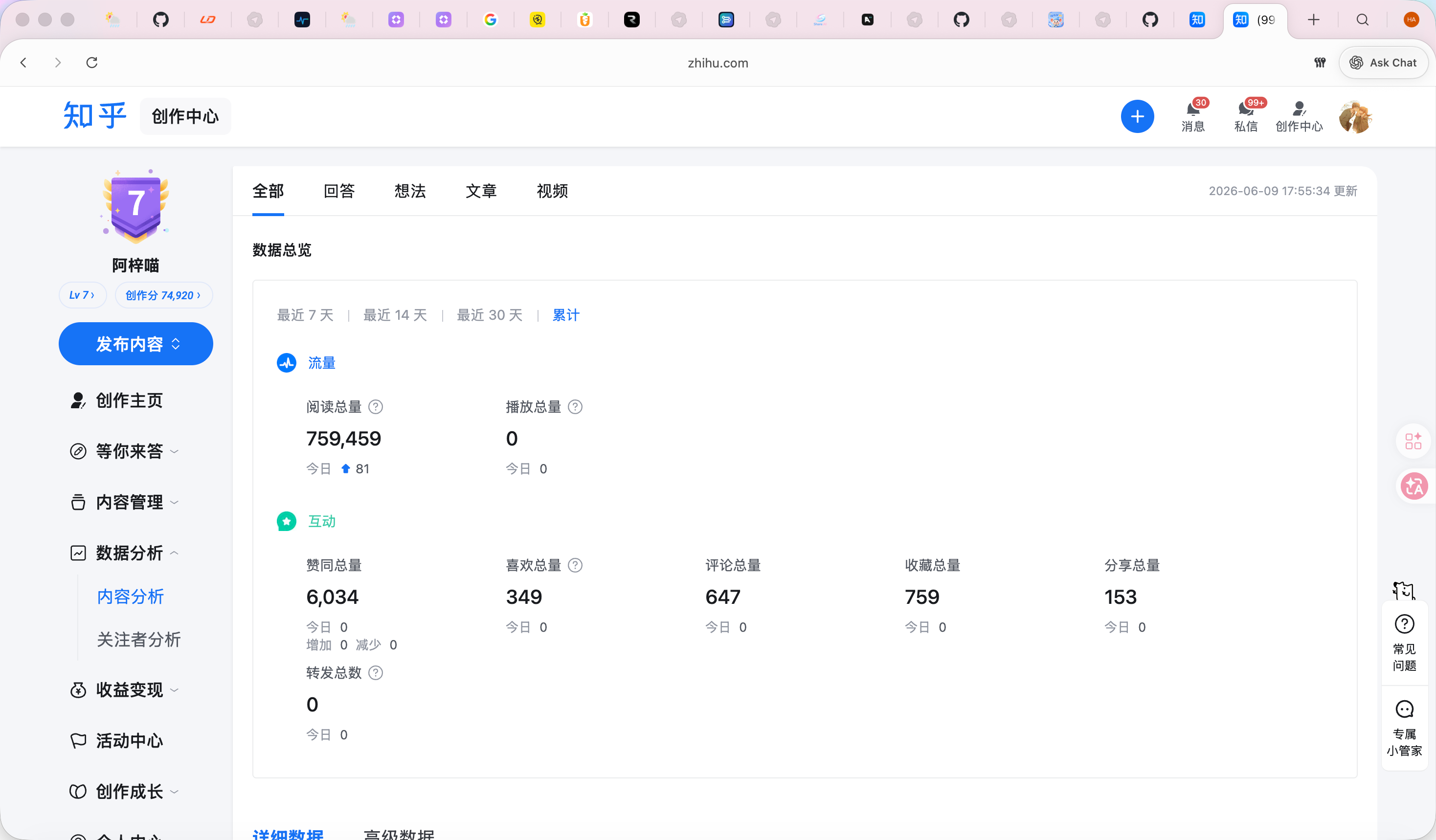Open 内容分析 in the sidebar
The image size is (1436, 840).
[x=131, y=596]
